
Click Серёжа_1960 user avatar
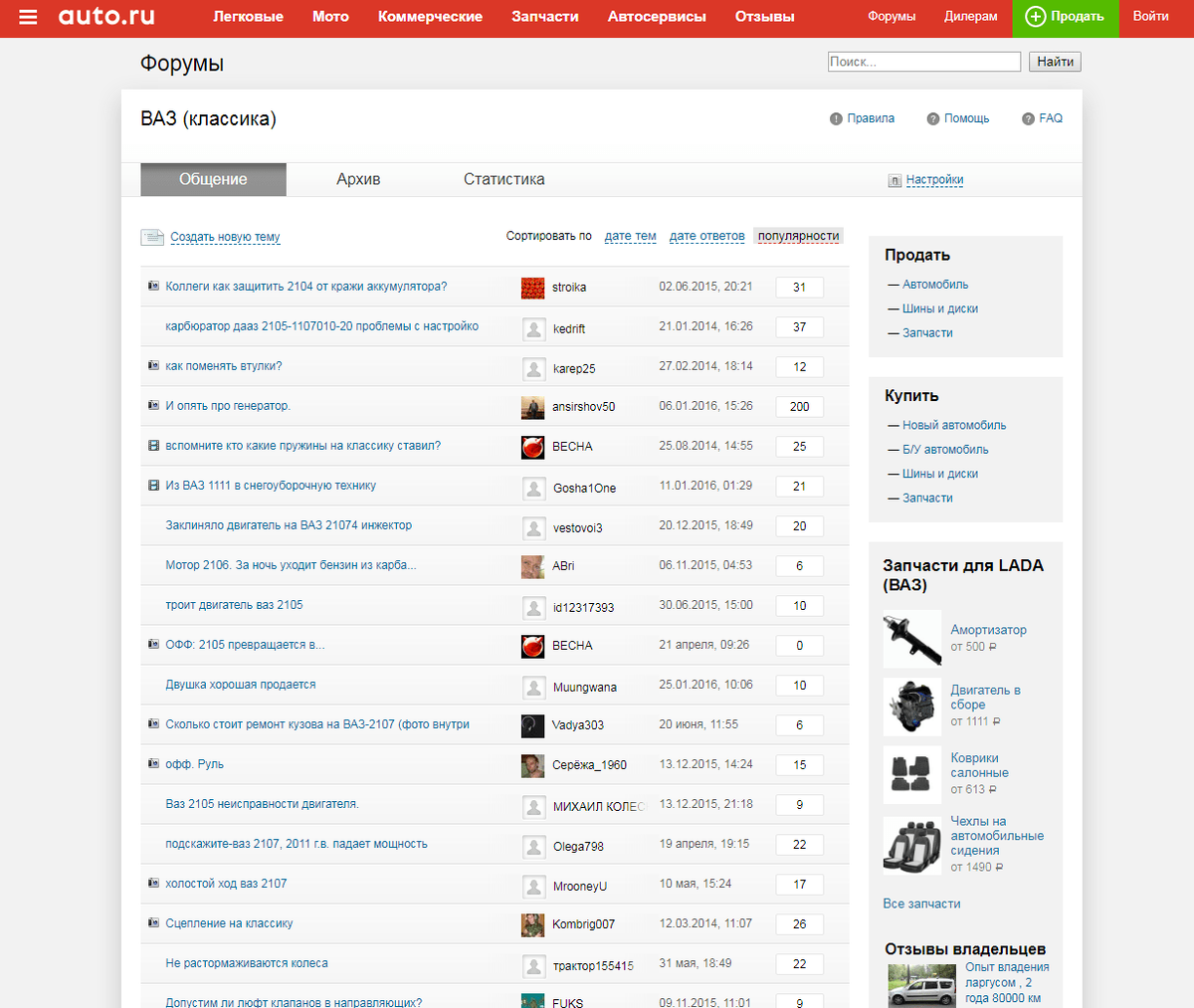[x=532, y=765]
